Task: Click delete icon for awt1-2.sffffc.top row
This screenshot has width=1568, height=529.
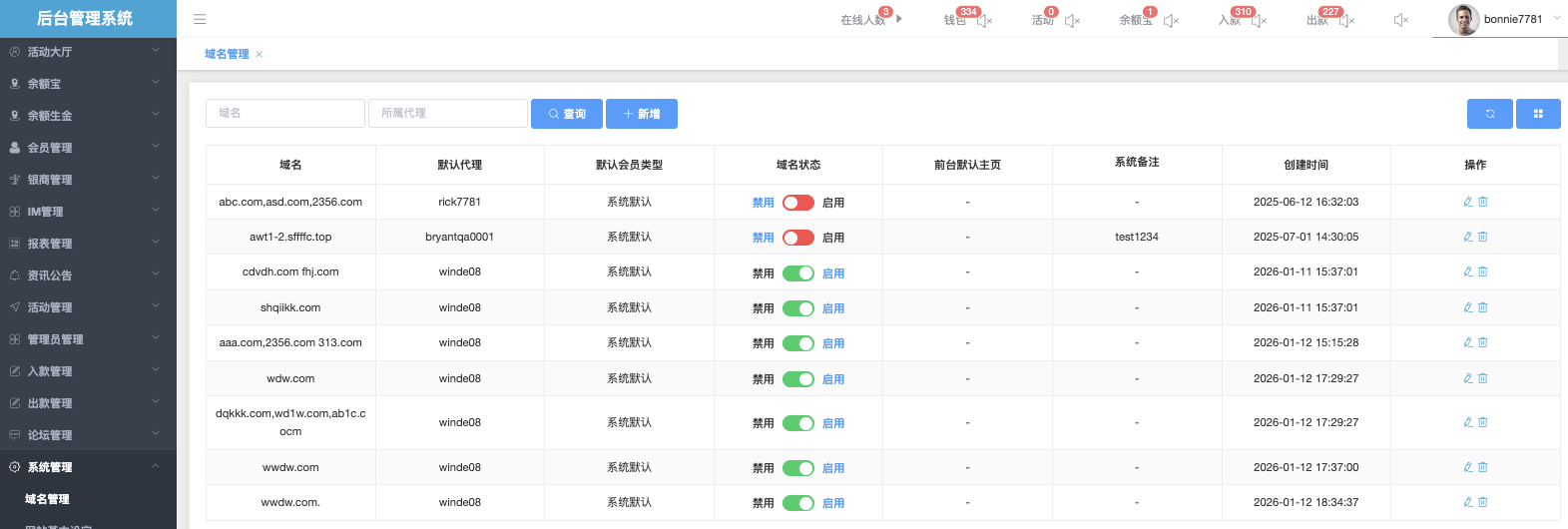Action: 1483,237
